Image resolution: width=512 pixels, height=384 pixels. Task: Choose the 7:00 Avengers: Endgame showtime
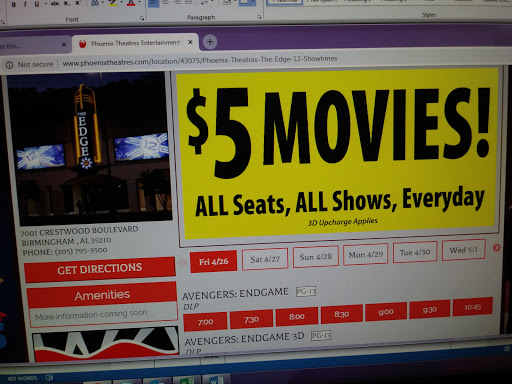click(x=205, y=322)
